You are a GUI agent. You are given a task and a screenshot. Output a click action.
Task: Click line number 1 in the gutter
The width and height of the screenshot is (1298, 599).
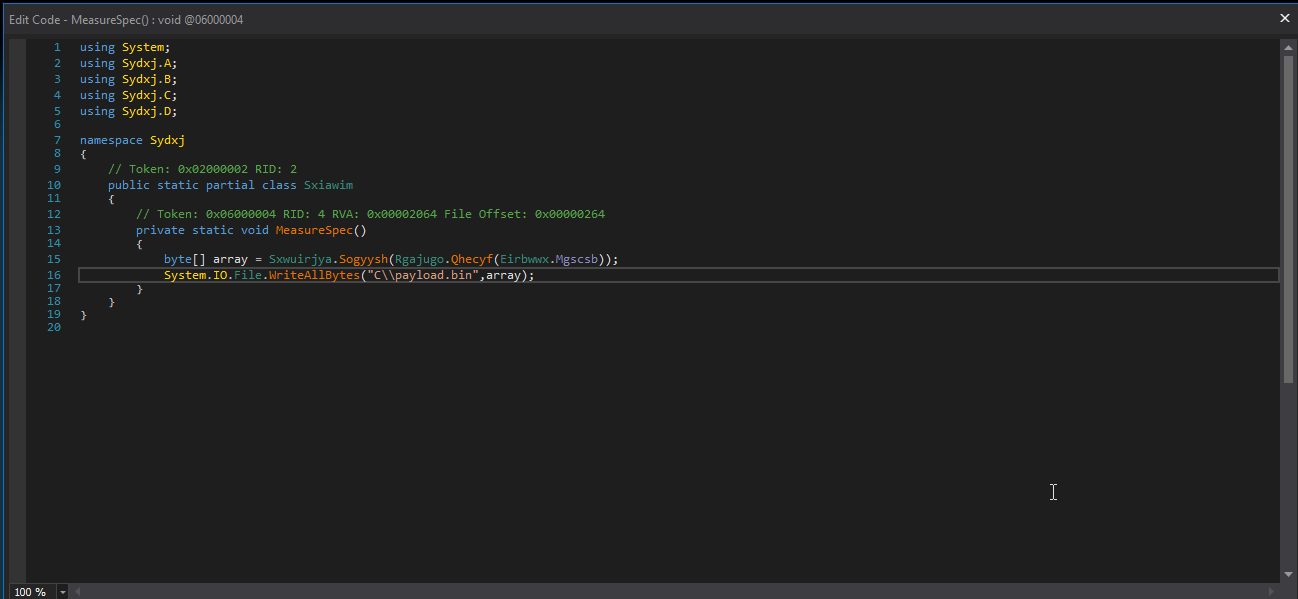(x=57, y=46)
